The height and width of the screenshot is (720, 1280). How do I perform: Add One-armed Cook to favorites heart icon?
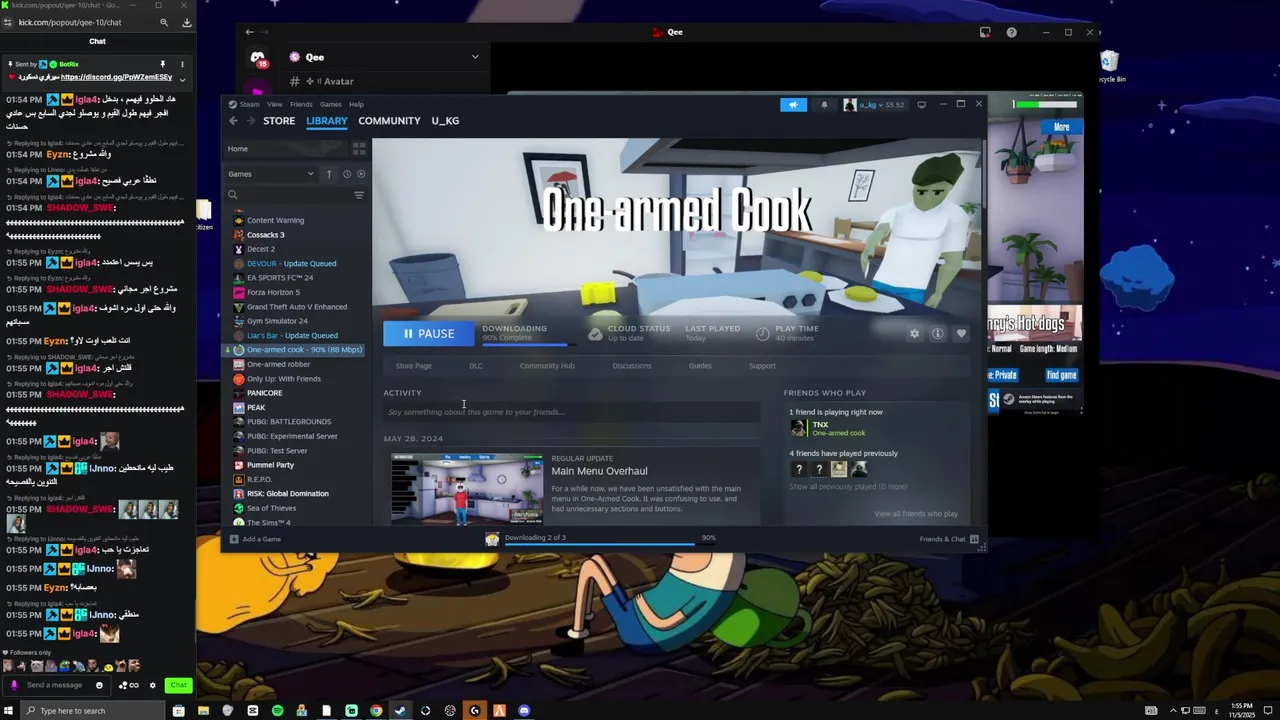(x=961, y=334)
